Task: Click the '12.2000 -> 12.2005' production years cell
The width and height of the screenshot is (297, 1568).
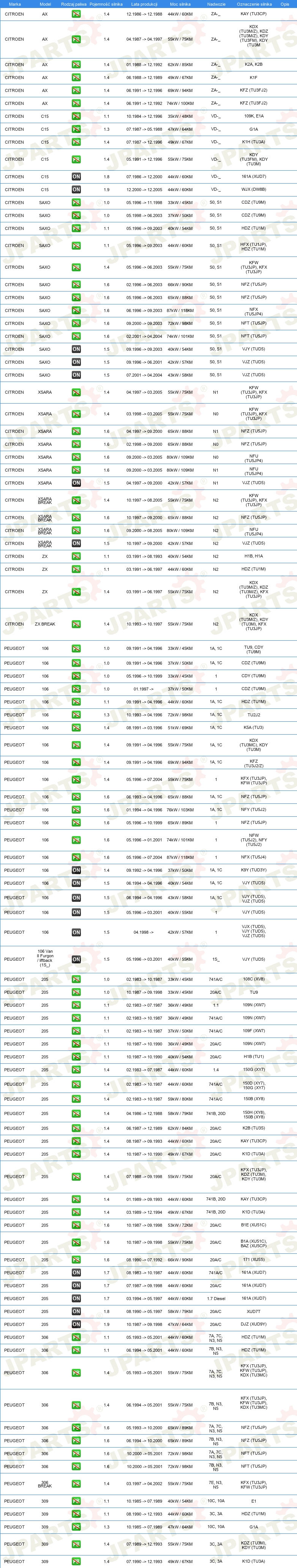Action: pos(144,189)
